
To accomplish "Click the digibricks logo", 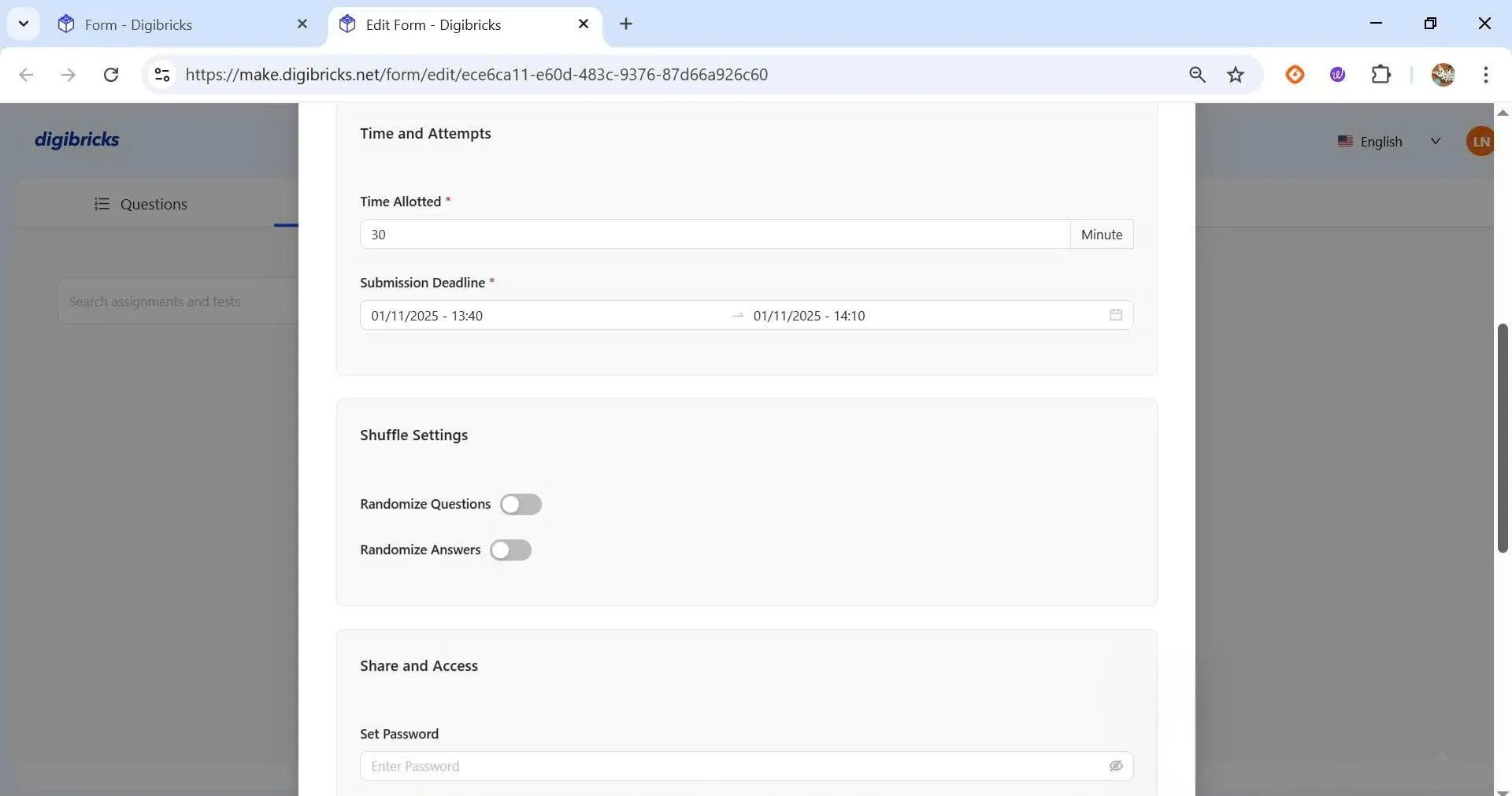I will [77, 139].
